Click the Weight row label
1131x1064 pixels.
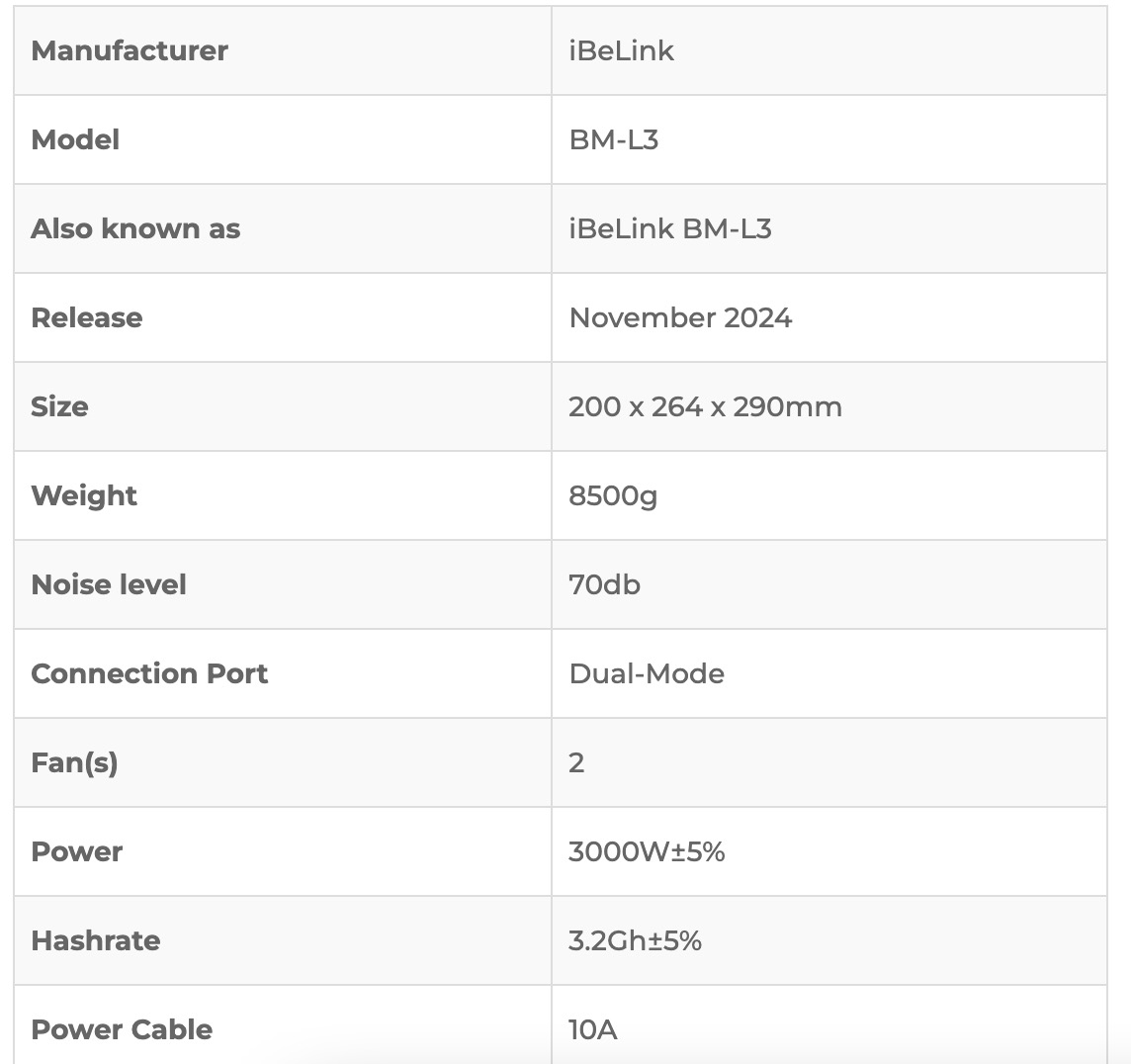coord(84,495)
